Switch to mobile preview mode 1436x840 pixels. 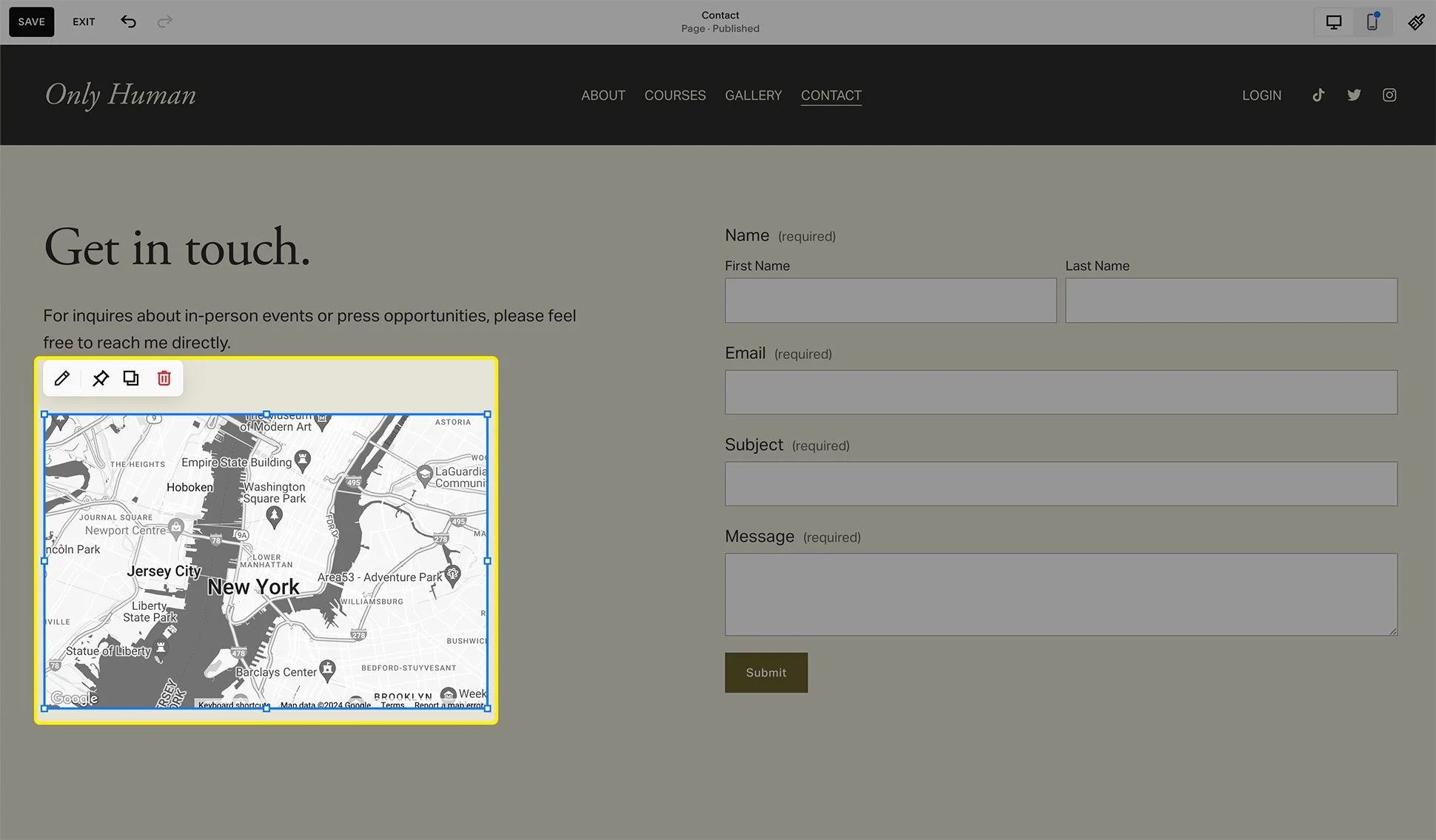click(1372, 21)
